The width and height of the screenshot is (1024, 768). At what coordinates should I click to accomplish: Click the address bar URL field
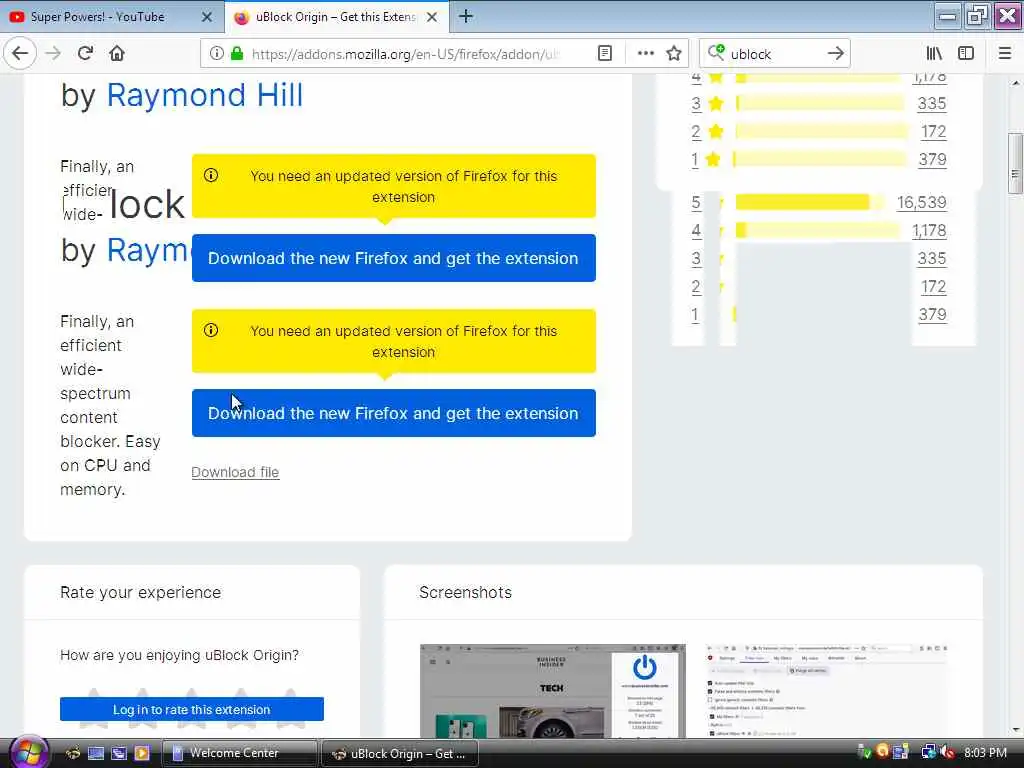pyautogui.click(x=405, y=54)
